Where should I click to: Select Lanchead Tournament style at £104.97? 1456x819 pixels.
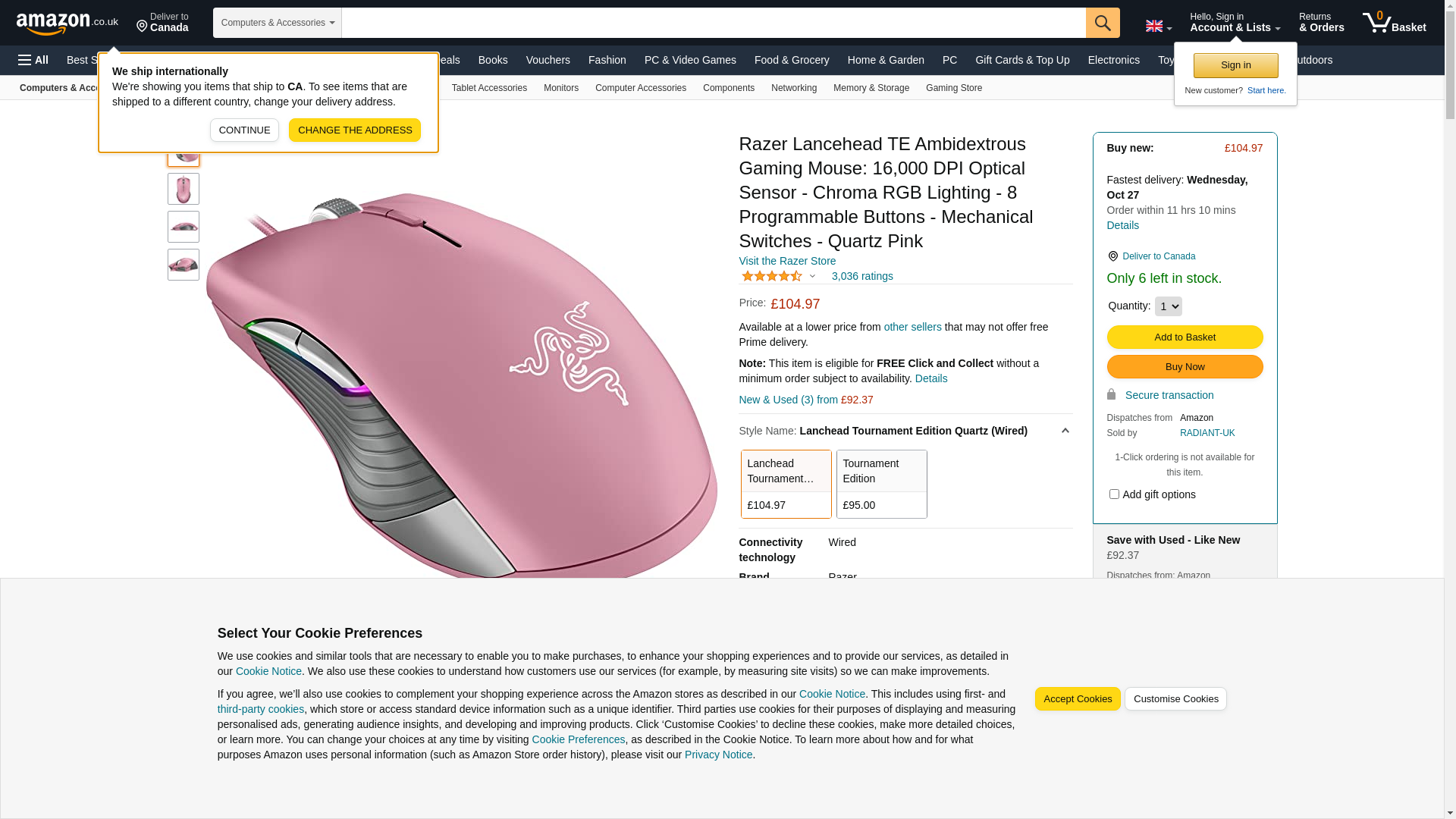click(x=786, y=484)
